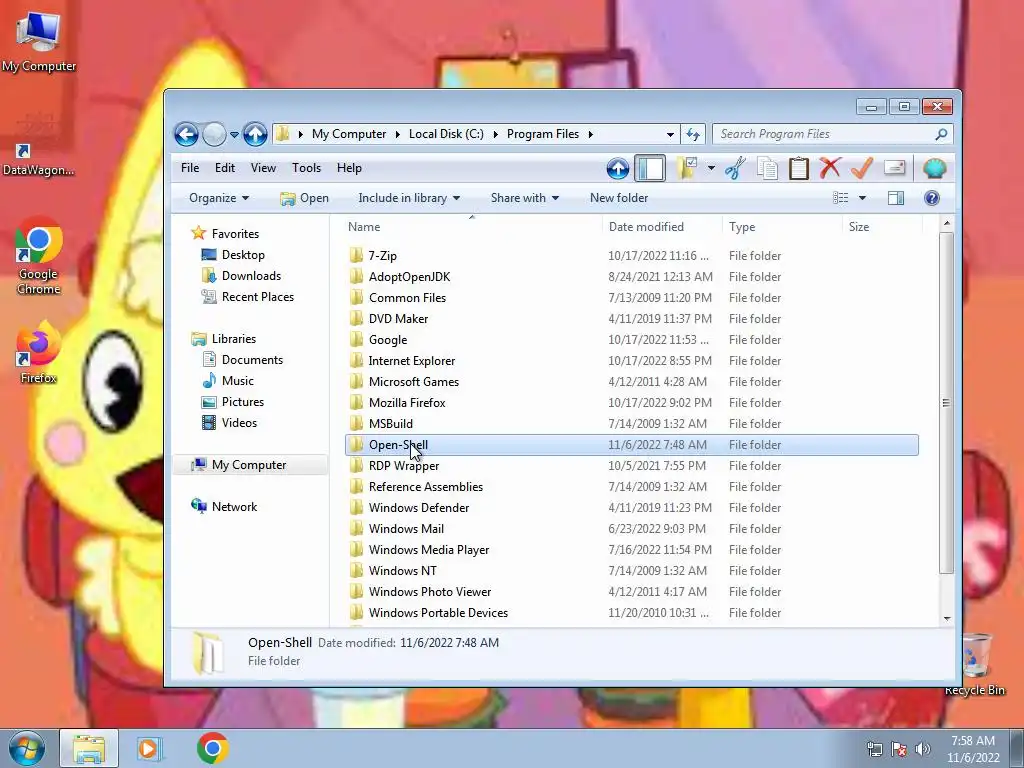Open the dropdown next to folder options icon
Viewport: 1024px width, 768px height.
[711, 168]
